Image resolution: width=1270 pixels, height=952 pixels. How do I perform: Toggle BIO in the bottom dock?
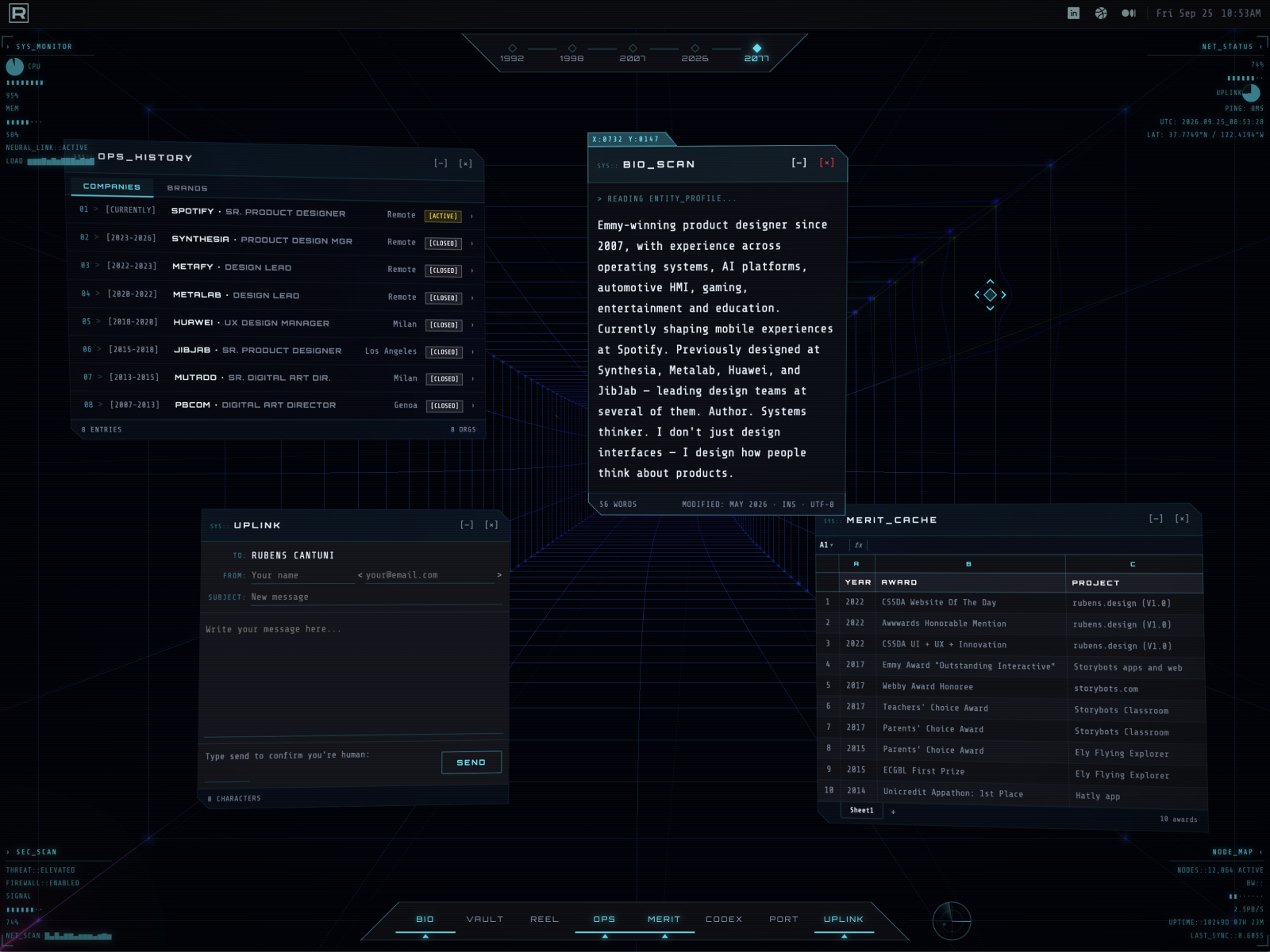(x=425, y=919)
